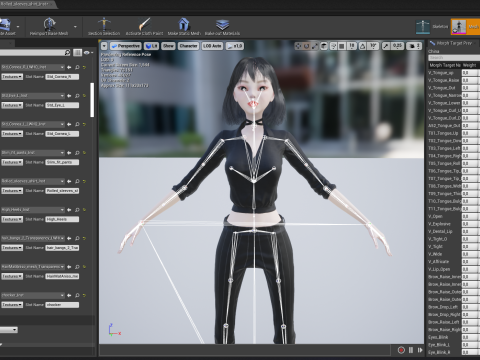Switch to the Mesh editor mode
Screen dimensions: 480x360
[465, 27]
